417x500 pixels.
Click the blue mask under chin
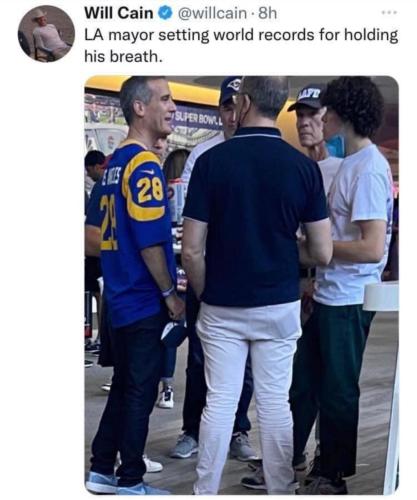pos(335,145)
